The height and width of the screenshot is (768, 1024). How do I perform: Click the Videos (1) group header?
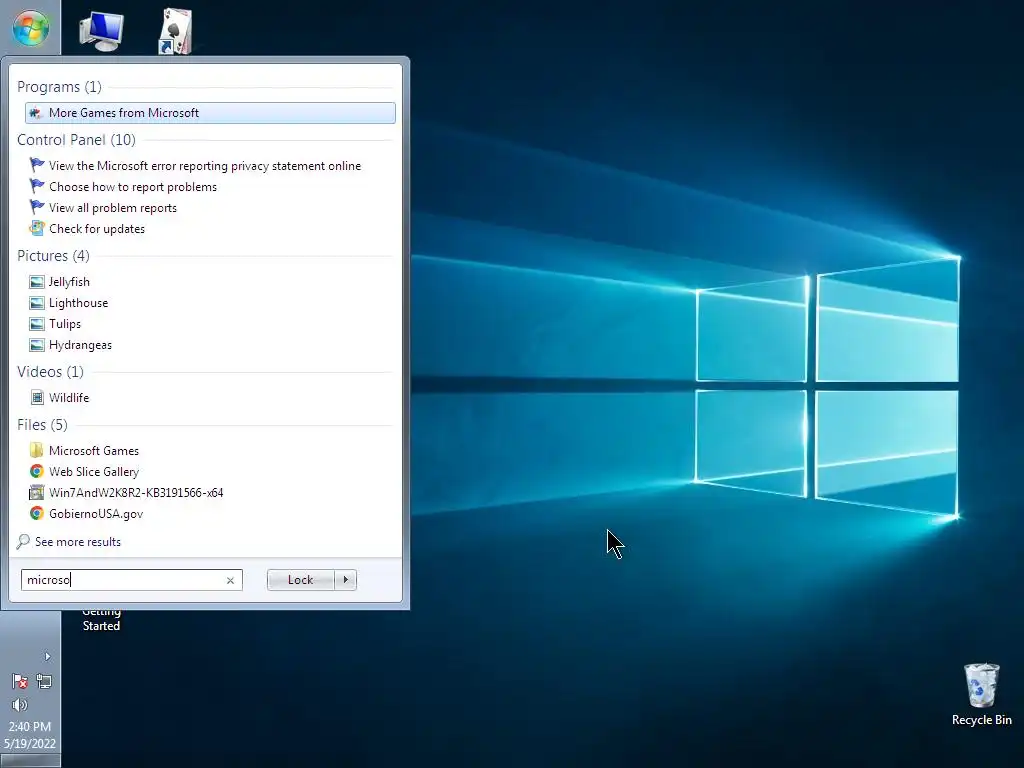pos(50,372)
